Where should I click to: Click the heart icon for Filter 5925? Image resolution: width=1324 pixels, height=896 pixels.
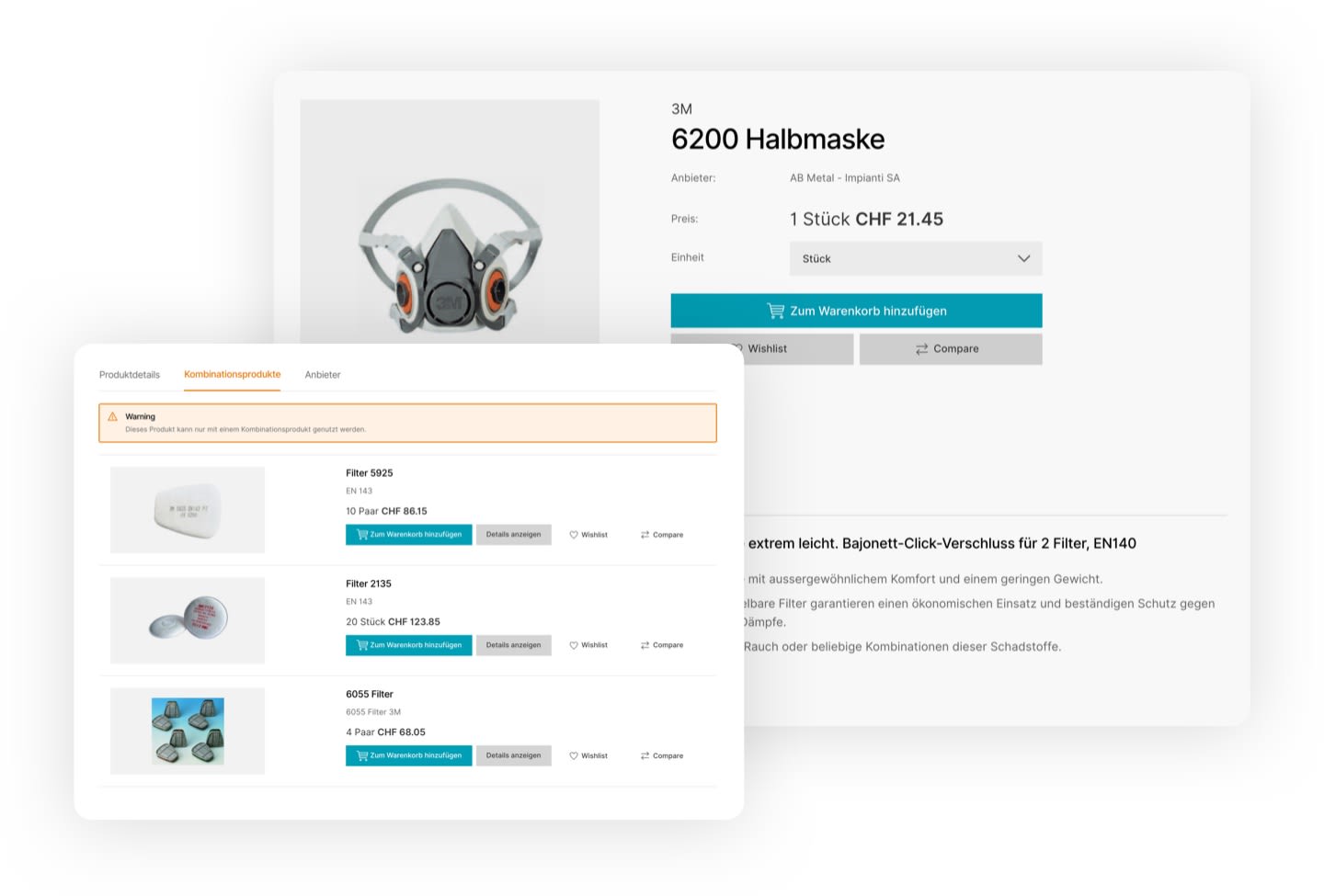click(x=574, y=535)
